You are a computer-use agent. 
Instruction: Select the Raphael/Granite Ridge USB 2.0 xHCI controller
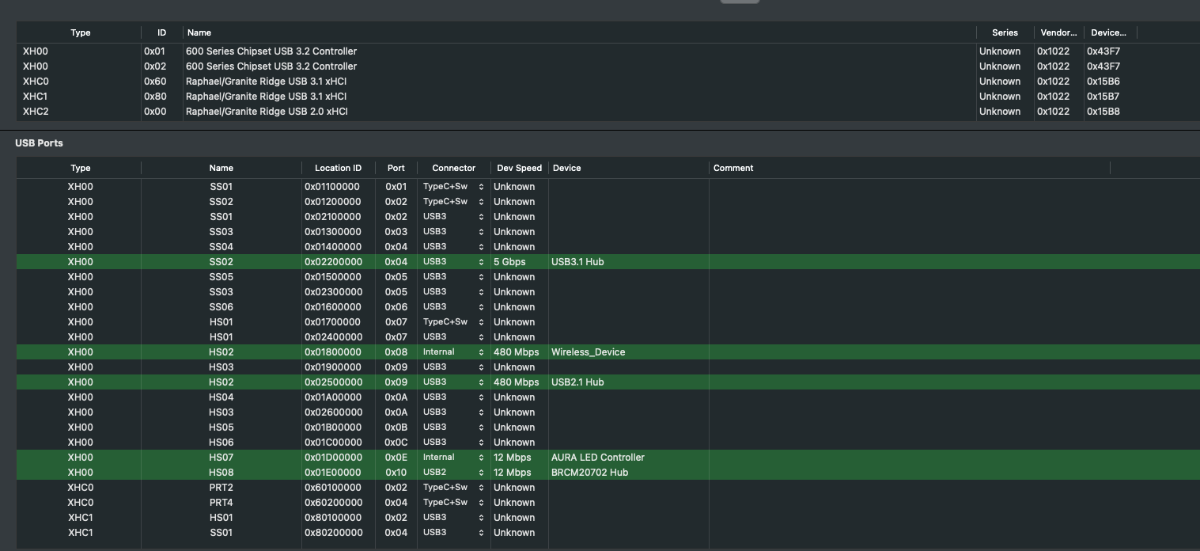coord(266,112)
